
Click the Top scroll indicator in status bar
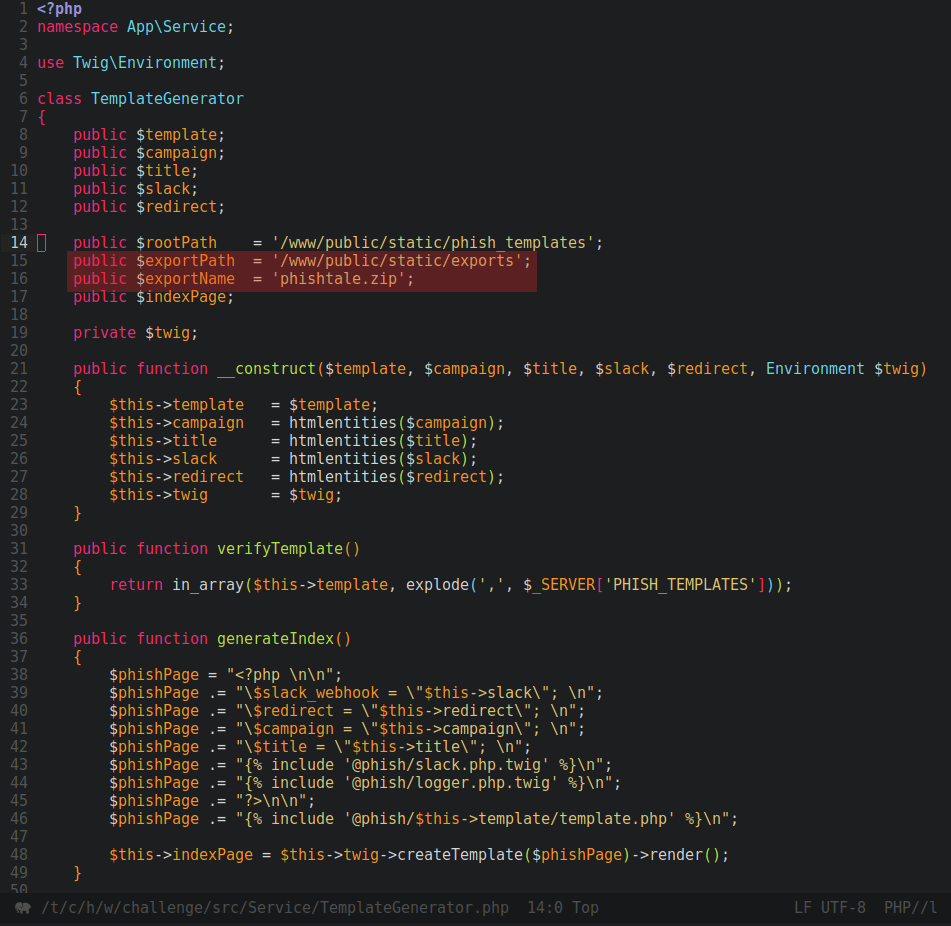coord(585,907)
